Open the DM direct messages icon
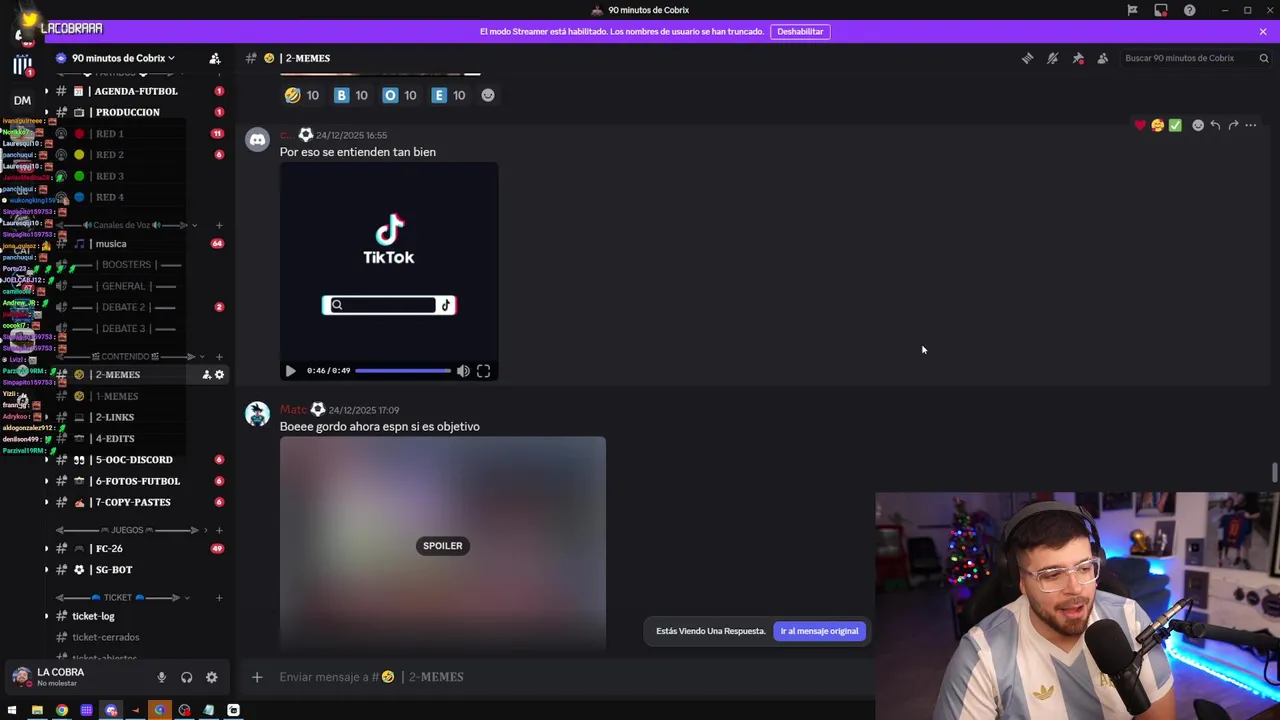The image size is (1280, 720). tap(22, 100)
